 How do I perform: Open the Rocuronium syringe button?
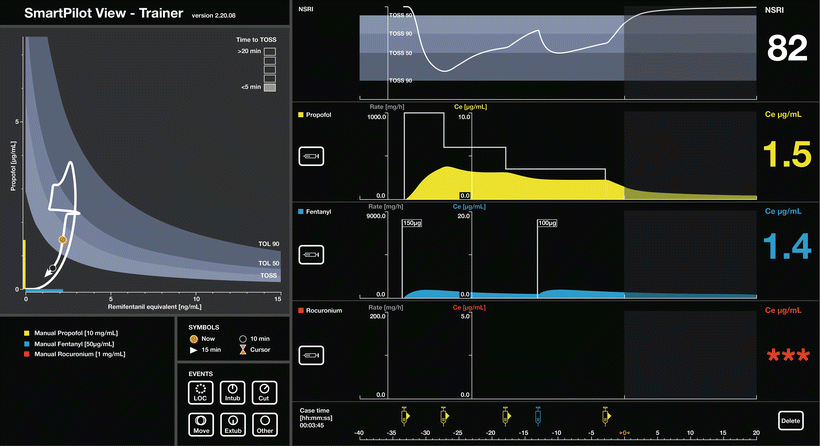point(315,355)
